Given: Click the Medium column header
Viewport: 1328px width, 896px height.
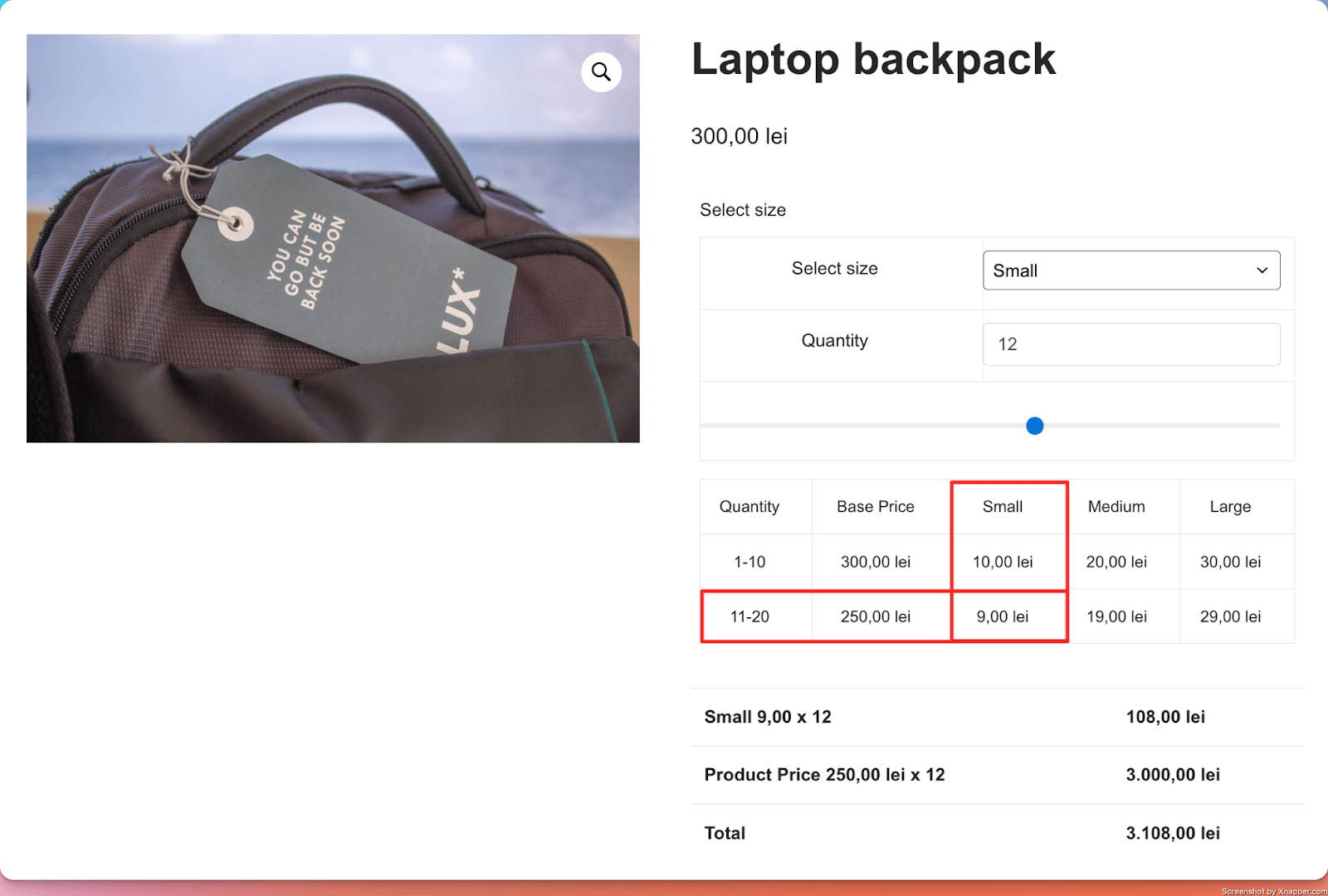Looking at the screenshot, I should (1116, 507).
